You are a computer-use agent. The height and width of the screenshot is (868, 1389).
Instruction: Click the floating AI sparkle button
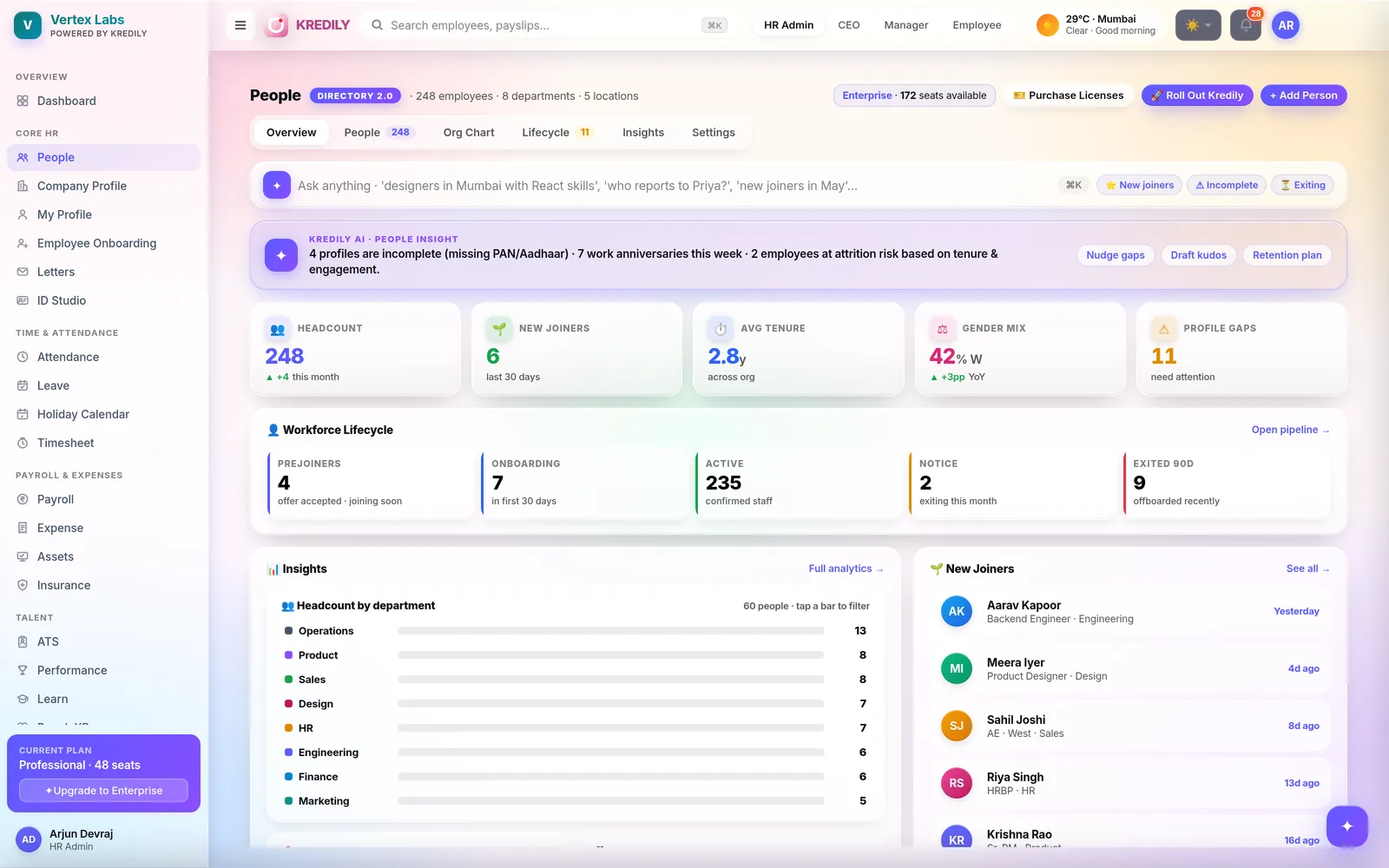pyautogui.click(x=1347, y=826)
